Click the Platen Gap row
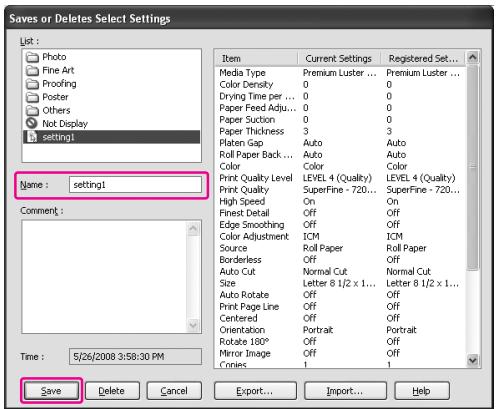496x409 pixels. 340,143
